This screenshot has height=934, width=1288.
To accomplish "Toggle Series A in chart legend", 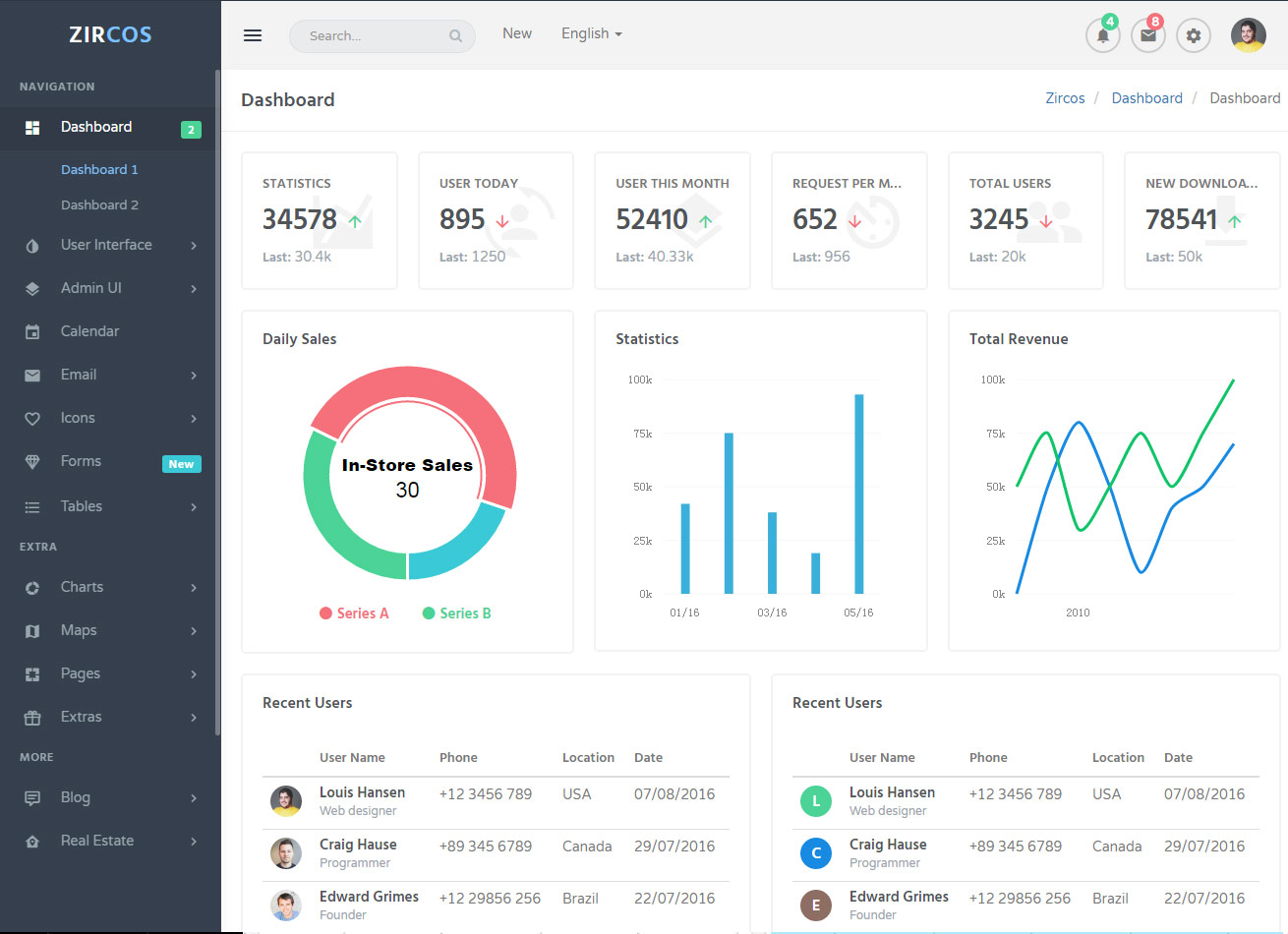I will tap(354, 613).
